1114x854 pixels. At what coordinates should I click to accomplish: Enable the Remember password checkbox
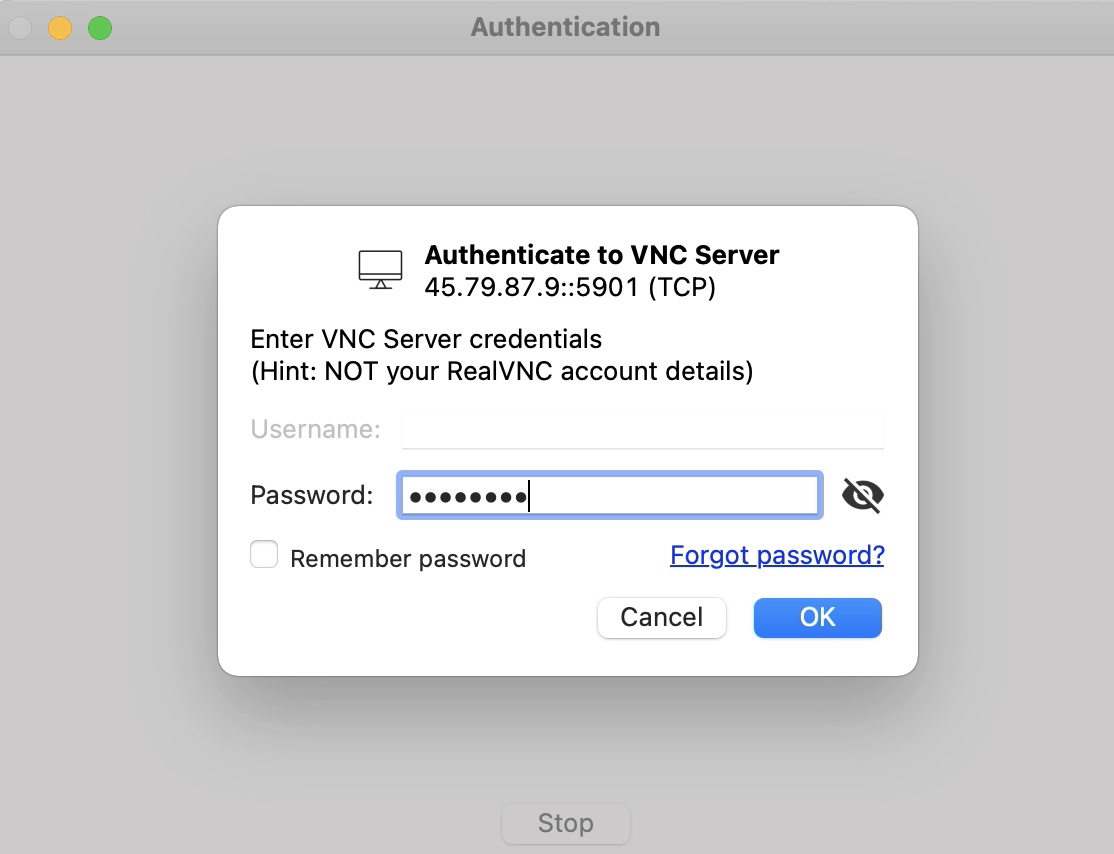[264, 554]
